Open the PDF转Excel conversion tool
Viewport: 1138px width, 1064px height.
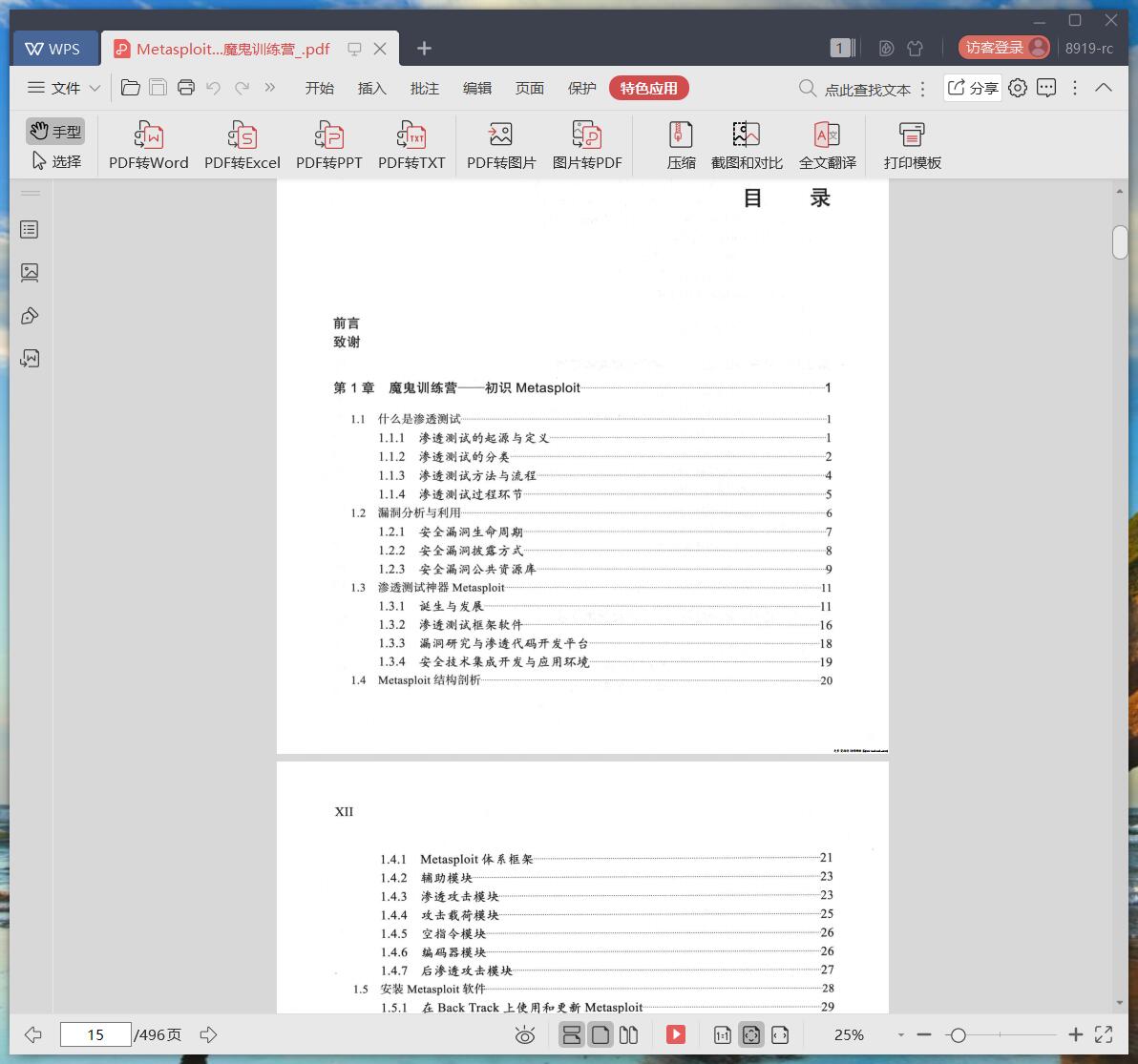click(242, 145)
